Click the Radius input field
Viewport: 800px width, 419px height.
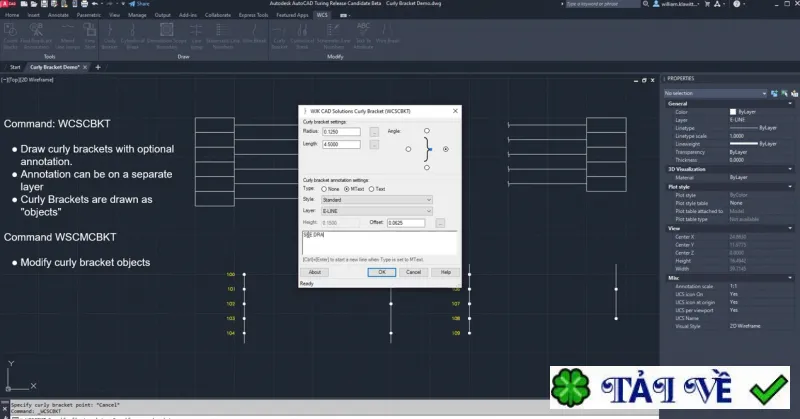[x=341, y=132]
